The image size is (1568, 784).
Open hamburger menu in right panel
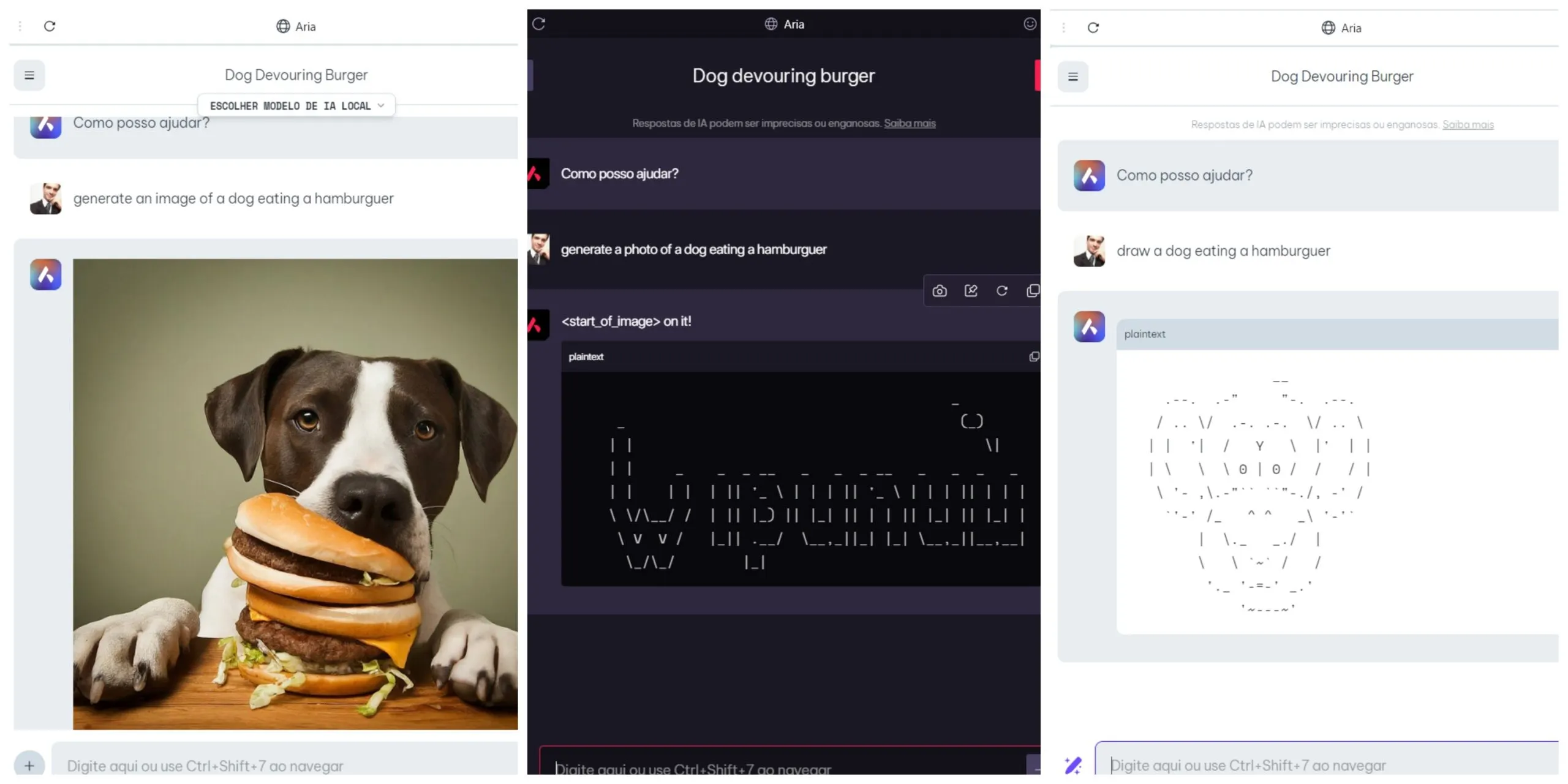(1072, 77)
